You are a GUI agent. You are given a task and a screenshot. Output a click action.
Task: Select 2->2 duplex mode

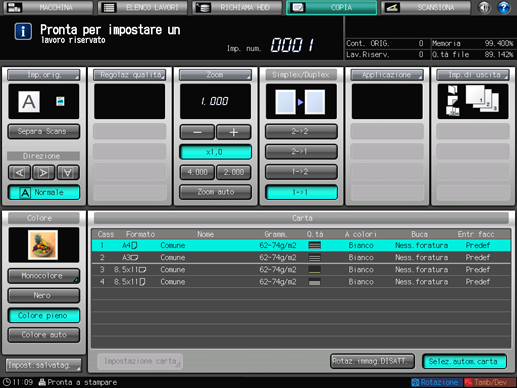click(x=301, y=131)
